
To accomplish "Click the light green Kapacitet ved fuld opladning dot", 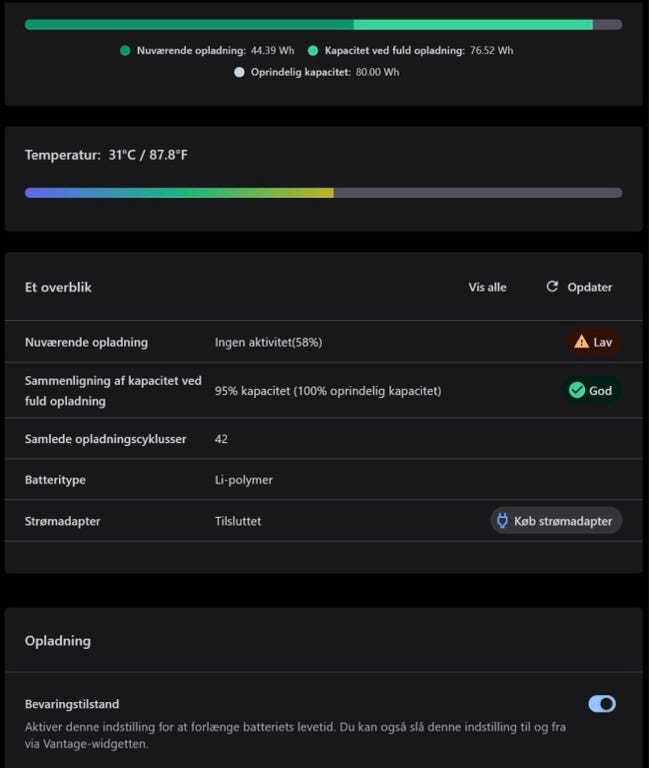I will pyautogui.click(x=313, y=50).
